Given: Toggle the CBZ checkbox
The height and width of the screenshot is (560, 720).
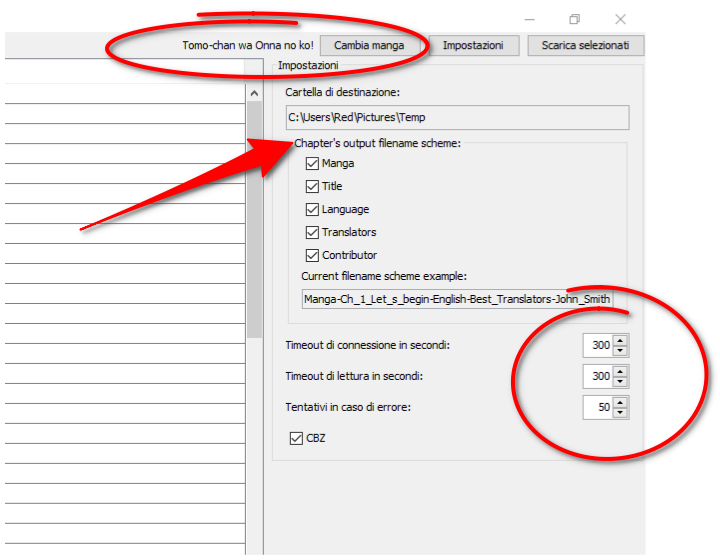Looking at the screenshot, I should coord(295,438).
